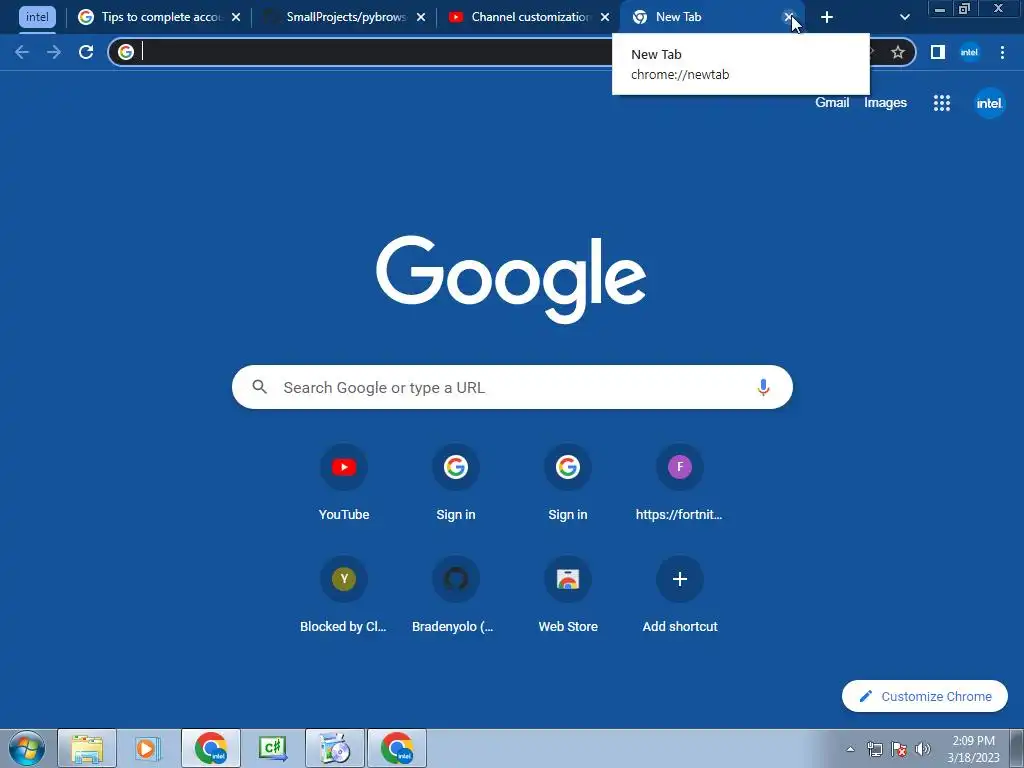The width and height of the screenshot is (1024, 768).
Task: Select second Chrome window in taskbar
Action: point(397,748)
